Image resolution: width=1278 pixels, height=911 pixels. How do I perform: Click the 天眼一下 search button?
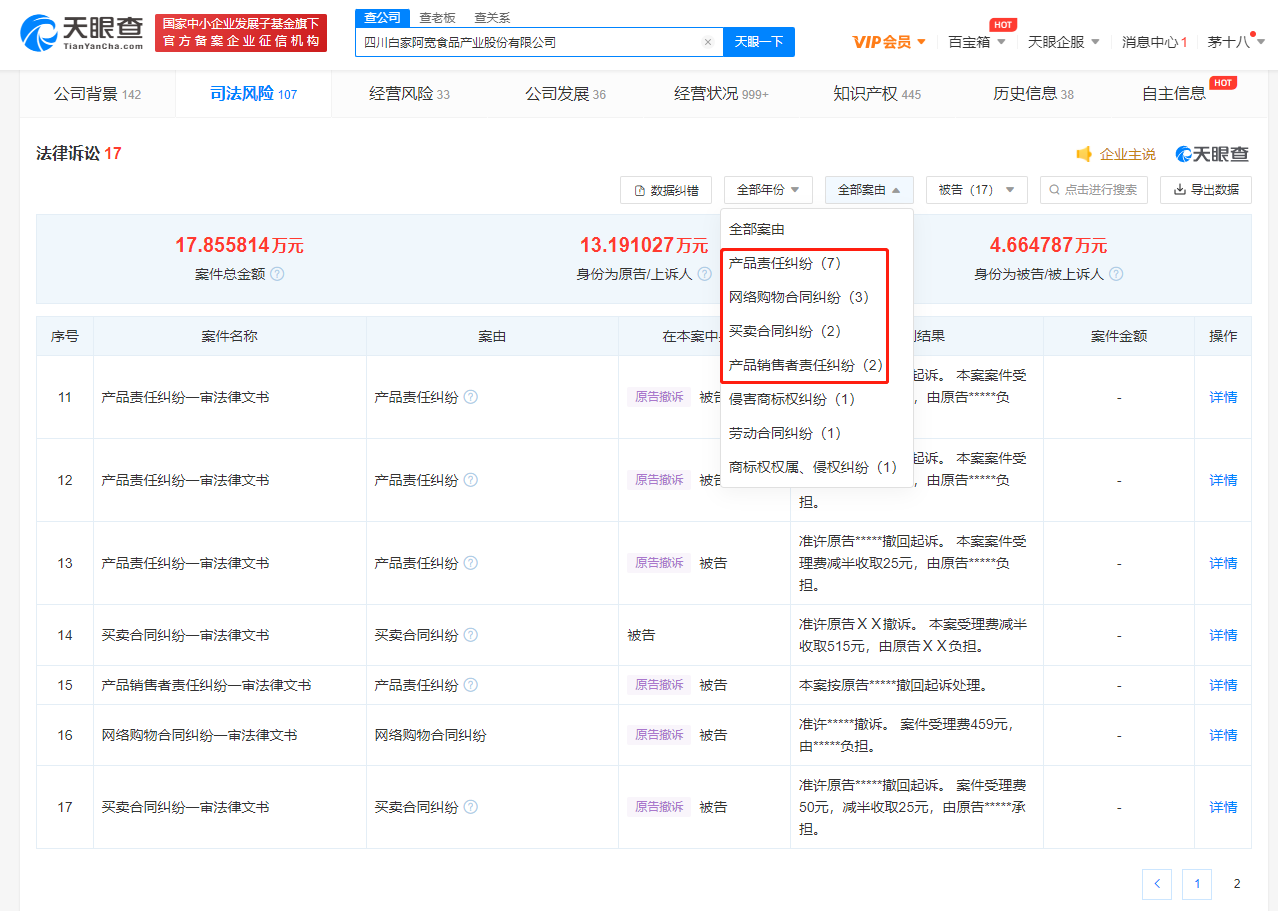pos(759,42)
